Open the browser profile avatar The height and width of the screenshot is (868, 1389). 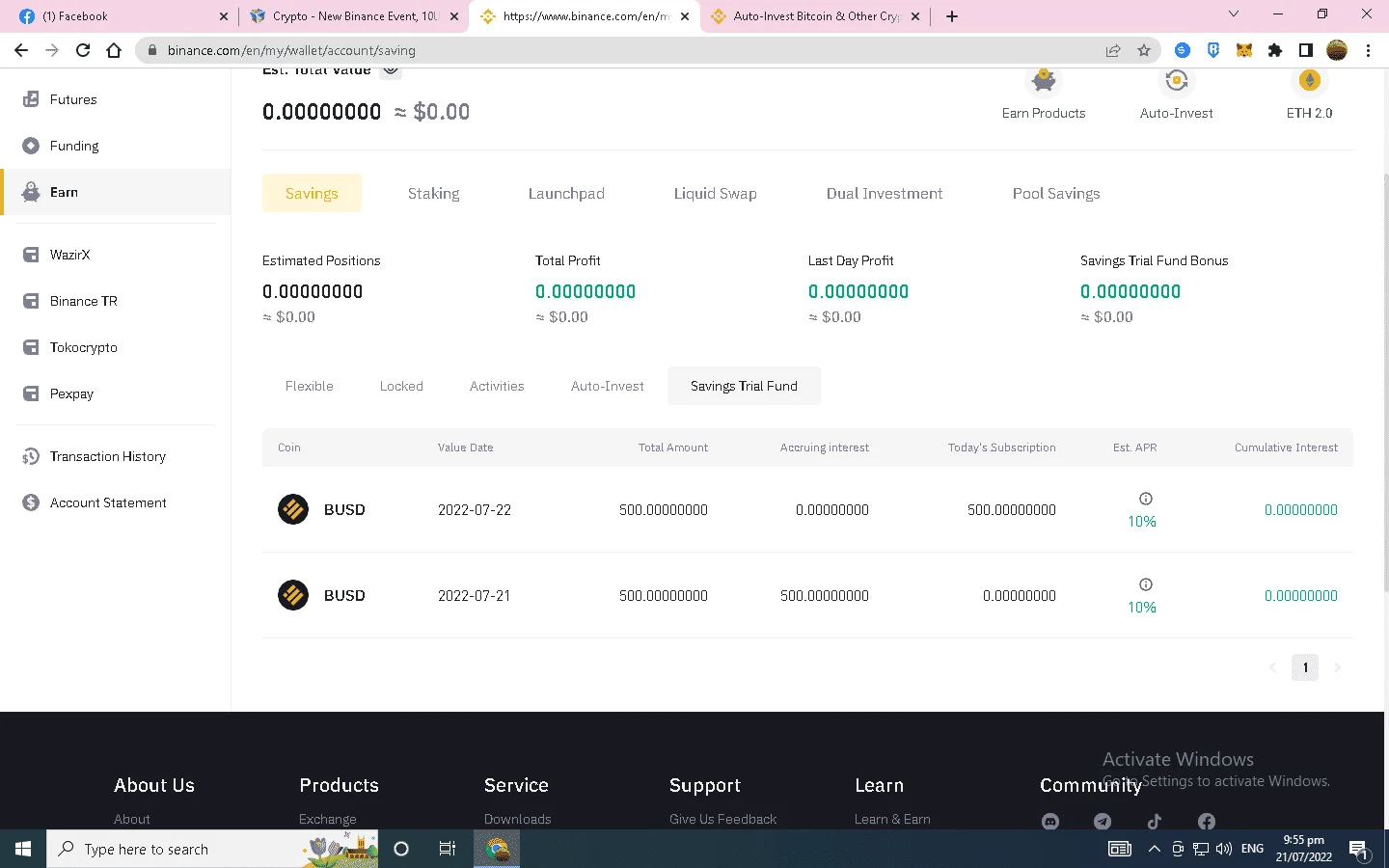tap(1337, 50)
